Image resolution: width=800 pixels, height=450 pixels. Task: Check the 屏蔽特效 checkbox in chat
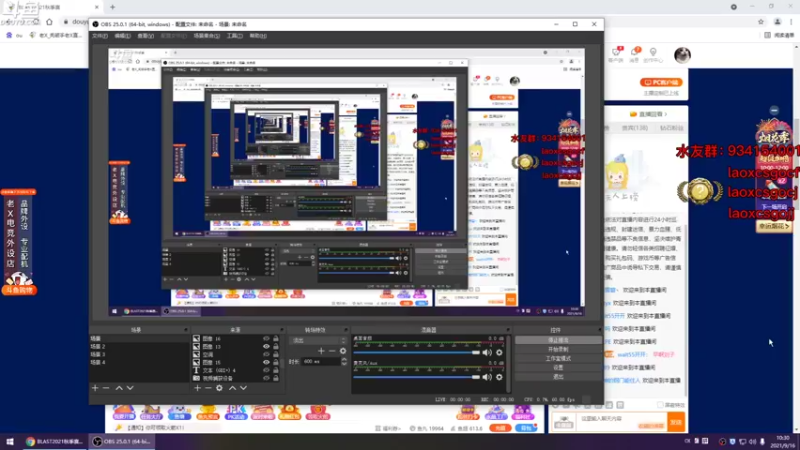pos(660,405)
